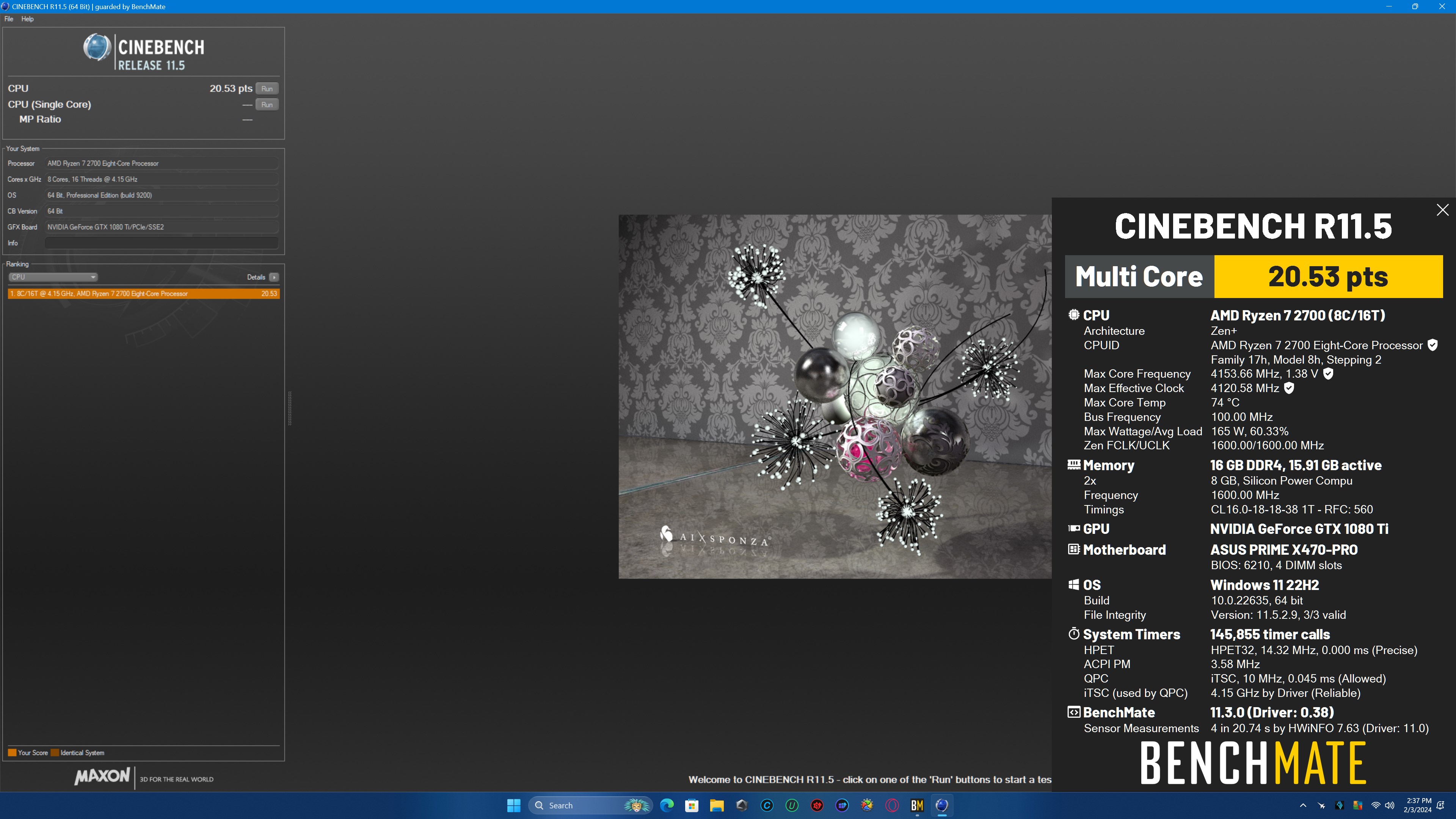The image size is (1456, 819).
Task: Click the NVIDIA GeForce GTX 1080 Ti text
Action: (1299, 529)
